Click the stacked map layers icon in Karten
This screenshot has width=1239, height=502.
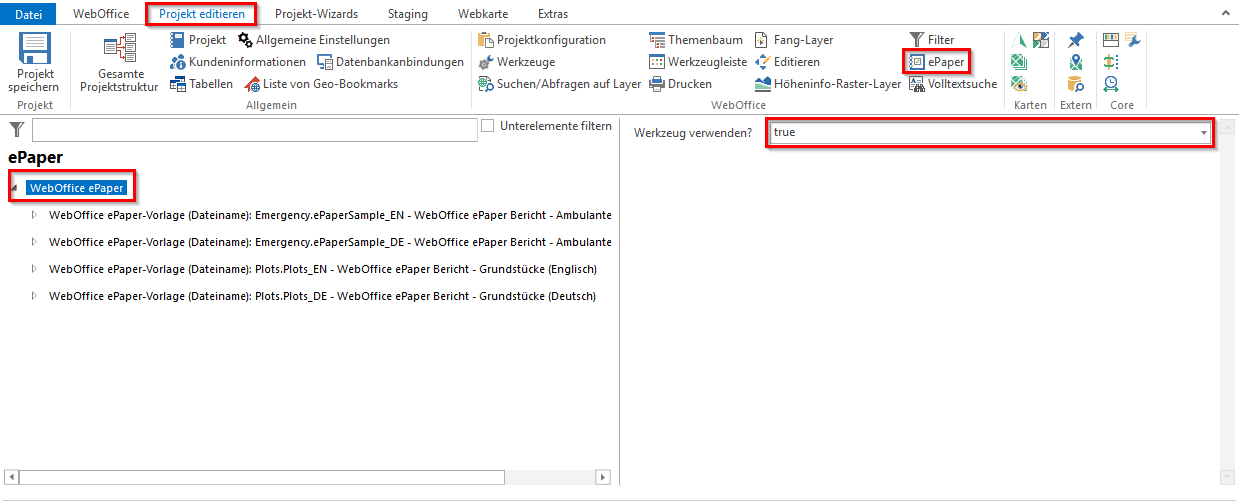tap(1019, 62)
